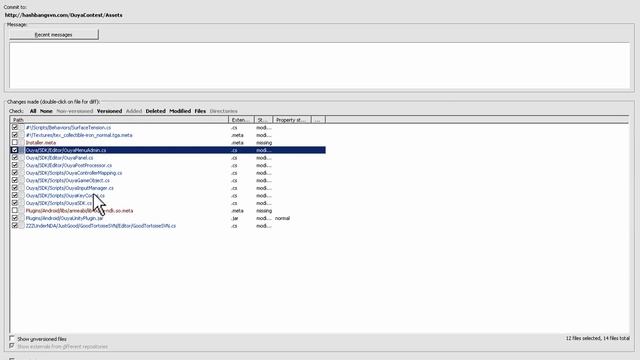
Task: Uncheck OuyaGameObject.cs checkbox
Action: point(15,180)
